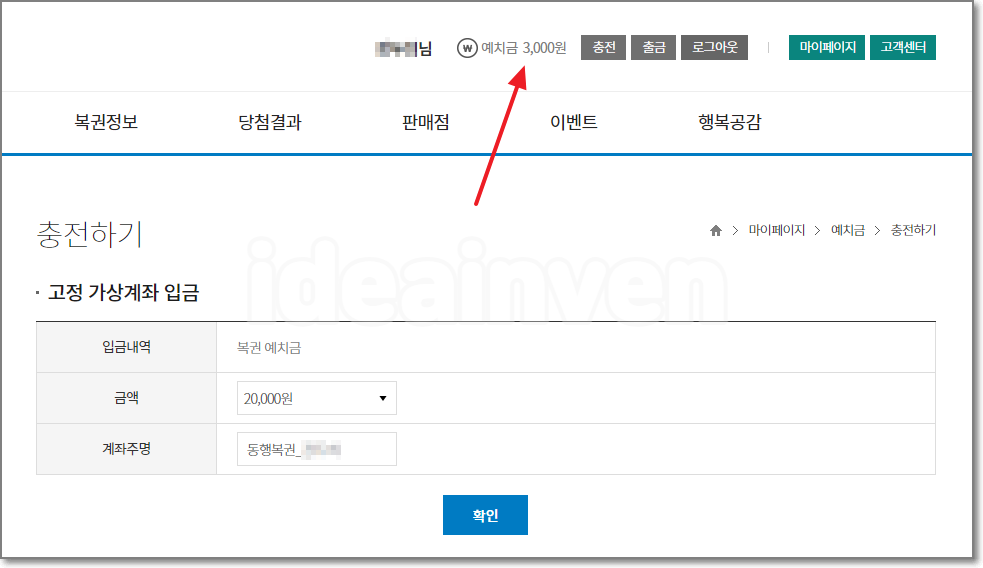This screenshot has width=983, height=568.
Task: Click the 충전 button
Action: coord(604,48)
